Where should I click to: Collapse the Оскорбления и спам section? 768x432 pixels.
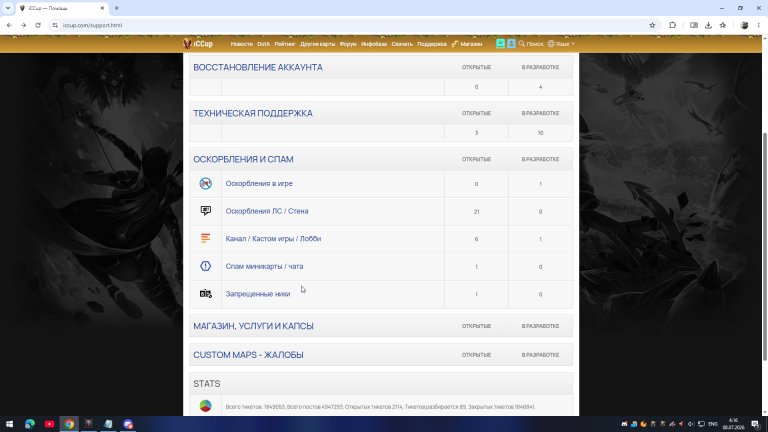(x=243, y=160)
